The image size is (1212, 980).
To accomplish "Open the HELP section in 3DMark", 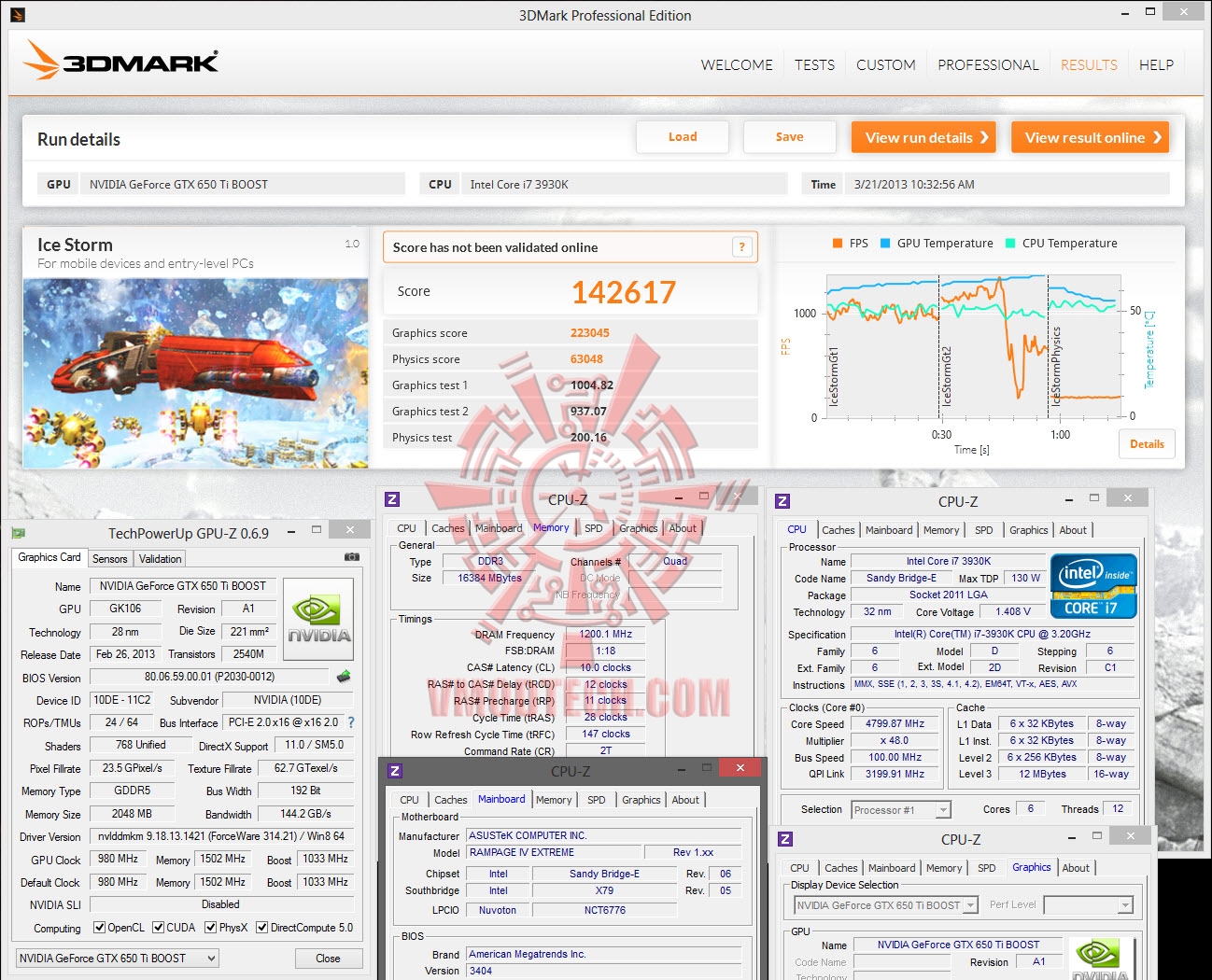I will [1156, 65].
